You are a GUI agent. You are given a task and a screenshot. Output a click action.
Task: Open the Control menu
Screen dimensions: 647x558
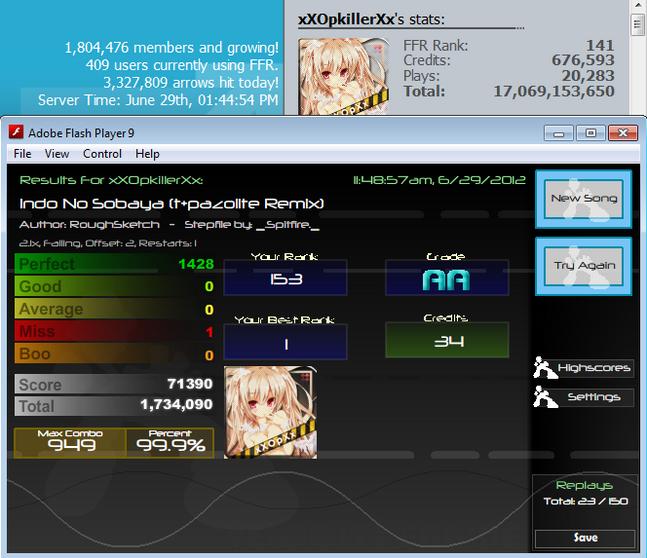(x=102, y=154)
